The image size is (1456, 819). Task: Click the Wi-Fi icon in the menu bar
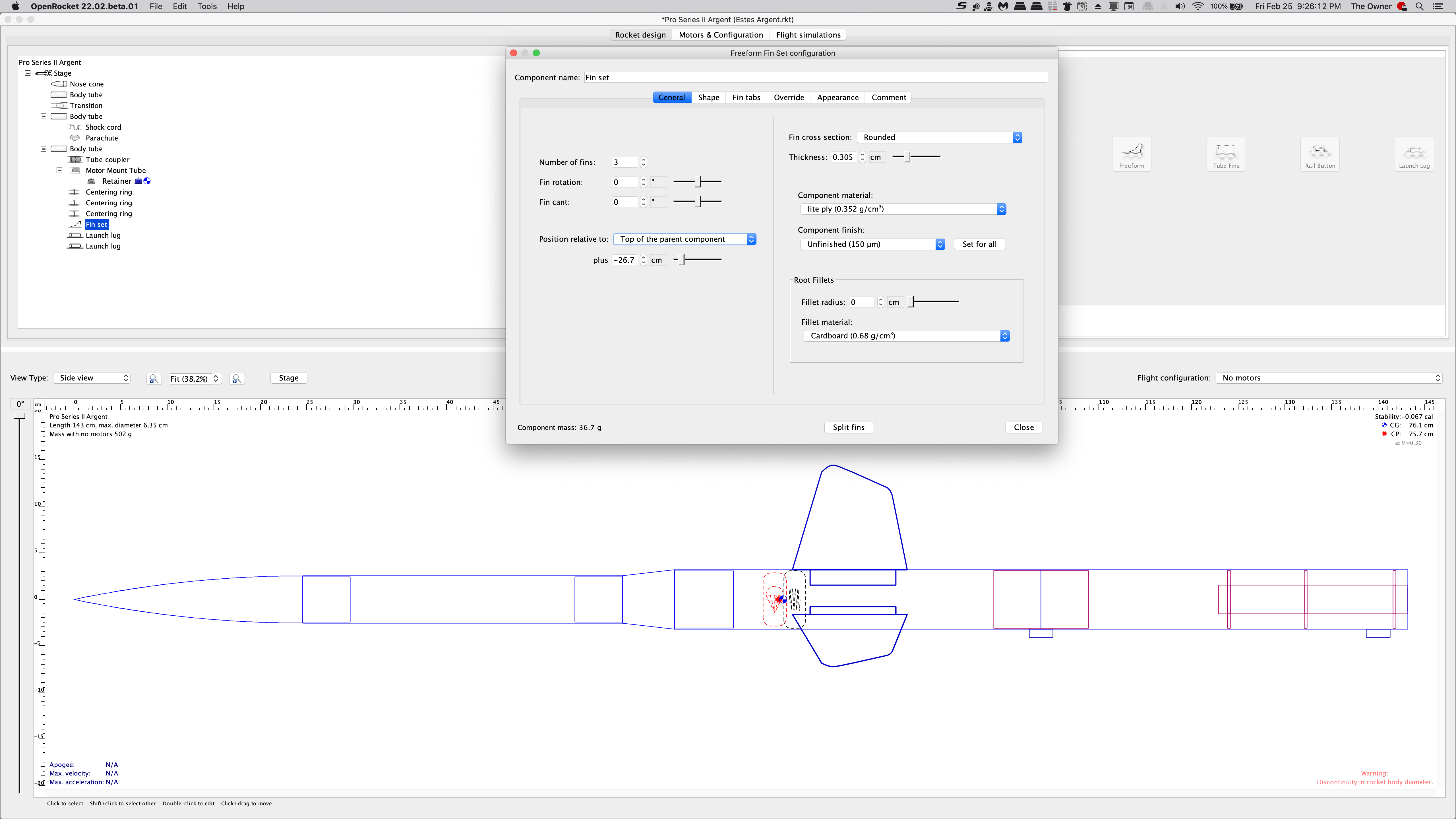click(1198, 6)
